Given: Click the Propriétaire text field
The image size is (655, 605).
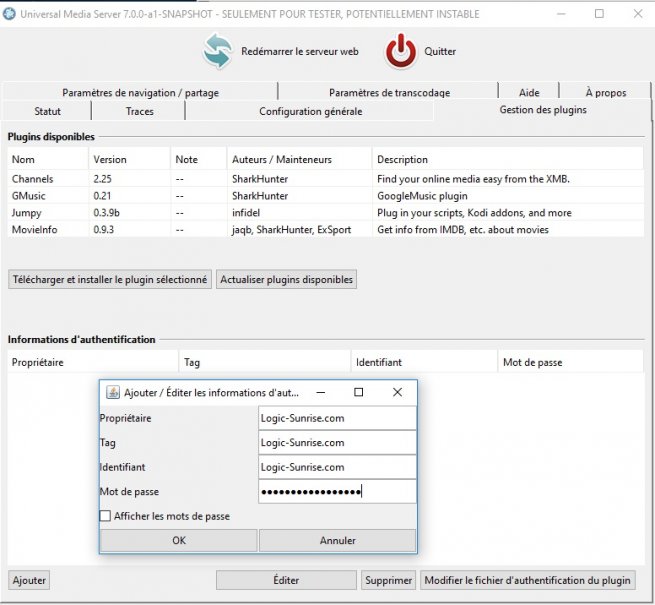Looking at the screenshot, I should click(x=336, y=418).
